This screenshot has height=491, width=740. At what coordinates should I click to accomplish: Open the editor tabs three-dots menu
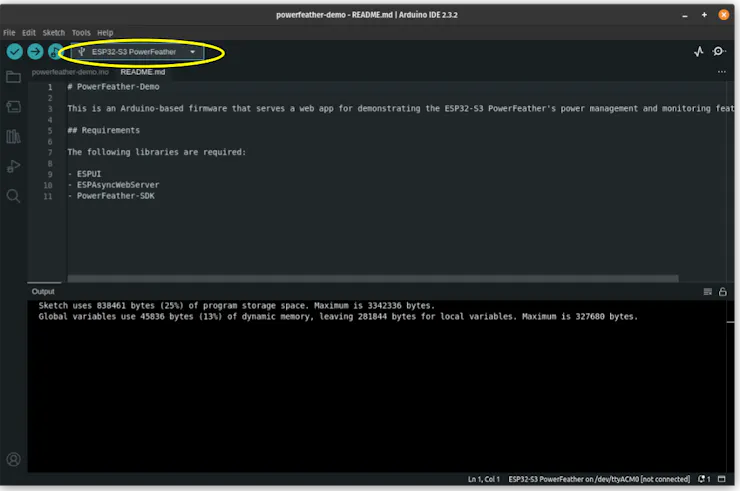click(722, 72)
